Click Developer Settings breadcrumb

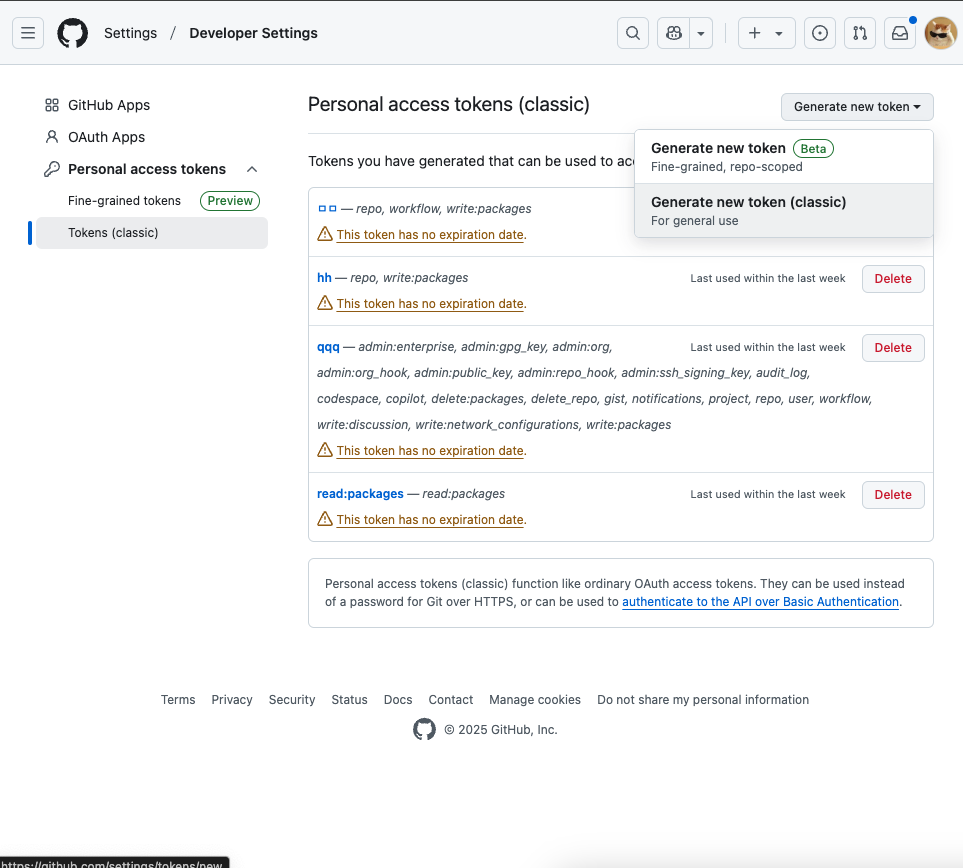[253, 33]
